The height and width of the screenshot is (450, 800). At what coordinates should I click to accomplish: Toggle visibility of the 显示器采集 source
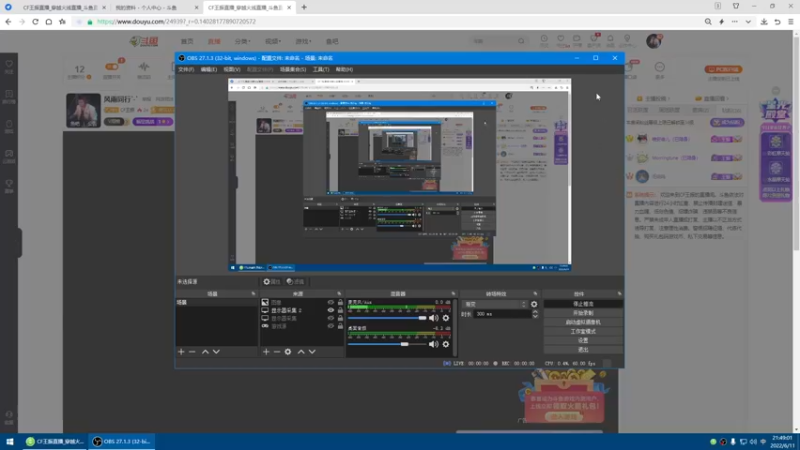[x=331, y=318]
